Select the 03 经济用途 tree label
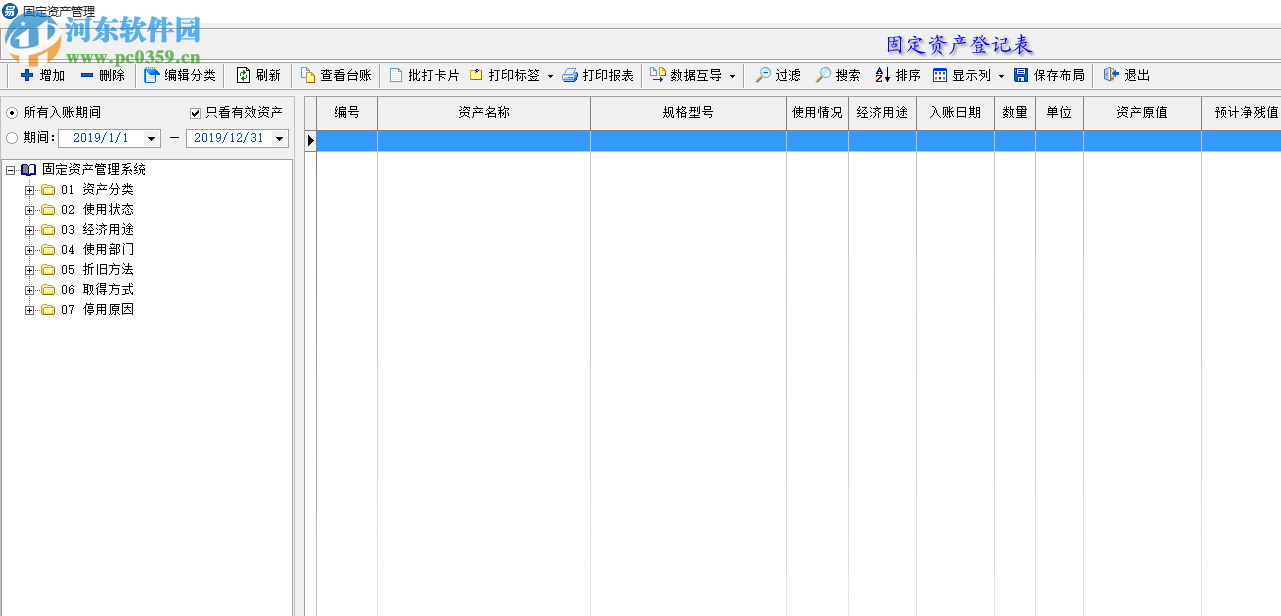Viewport: 1281px width, 616px height. 97,230
